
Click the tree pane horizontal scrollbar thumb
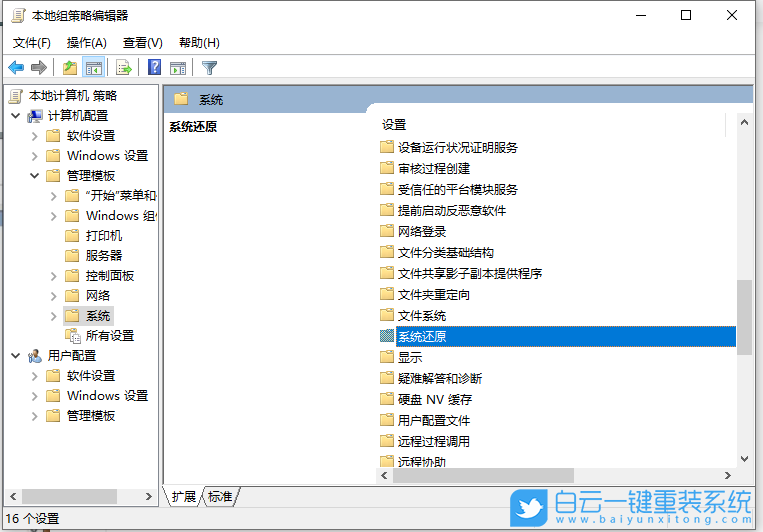69,496
